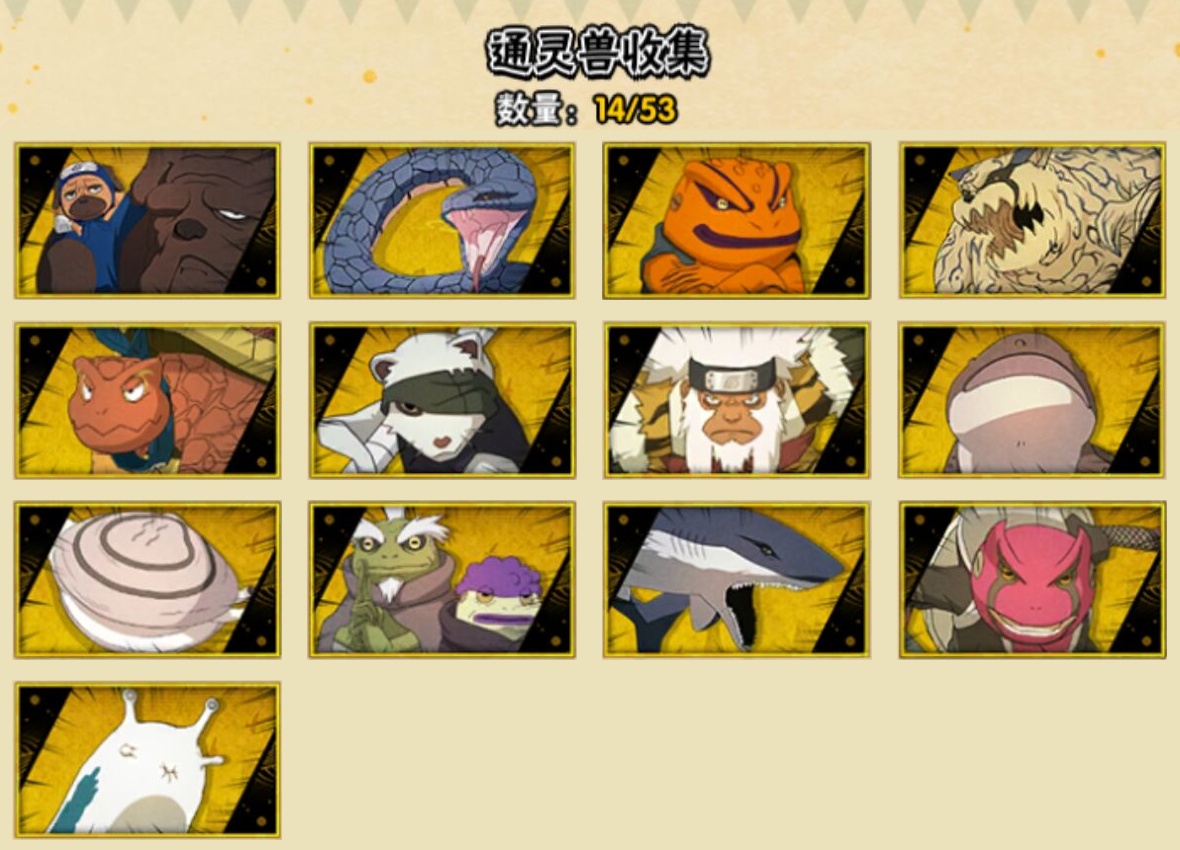Select the giant clam shell summon card
This screenshot has height=850, width=1180.
(x=148, y=580)
